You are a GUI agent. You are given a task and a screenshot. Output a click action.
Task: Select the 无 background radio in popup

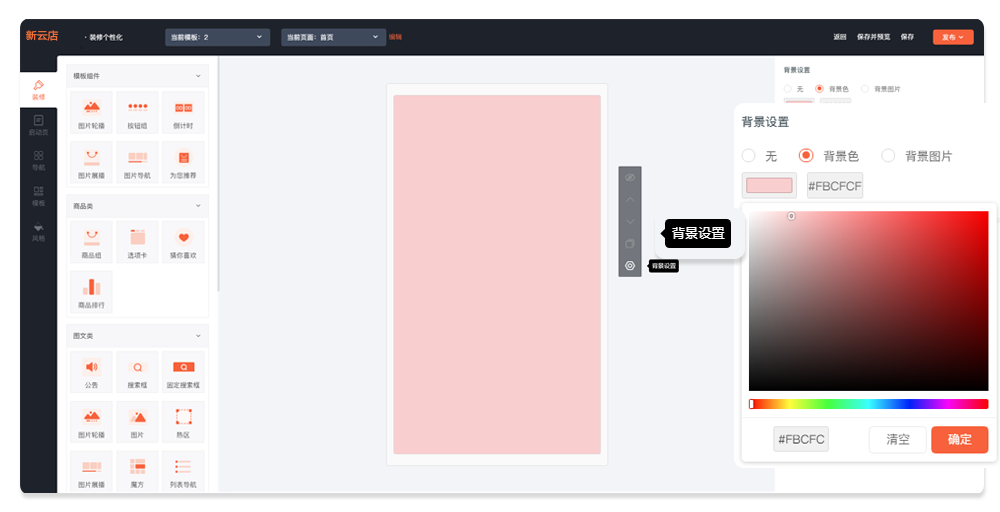coord(749,156)
